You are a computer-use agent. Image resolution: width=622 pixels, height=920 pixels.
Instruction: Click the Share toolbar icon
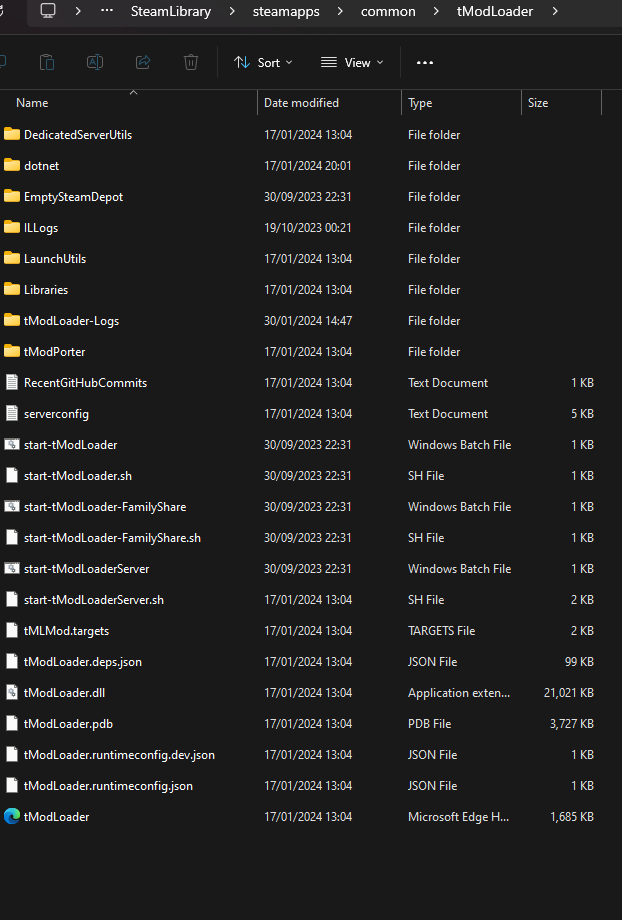143,62
